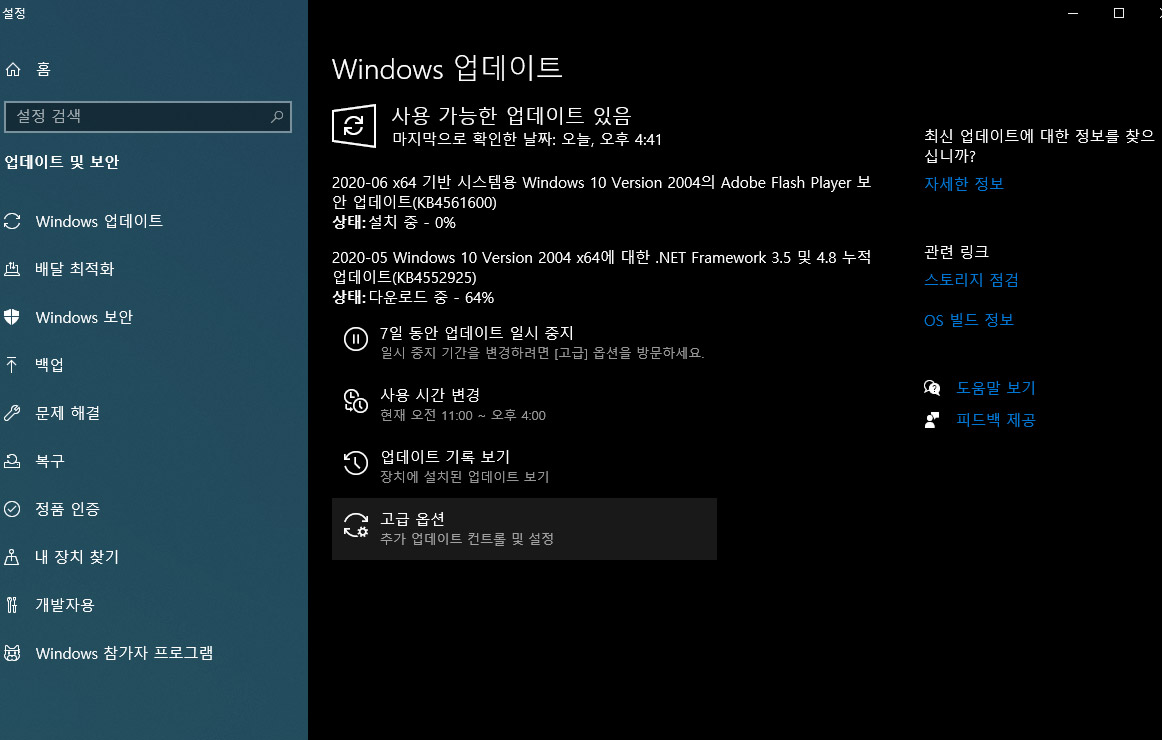Viewport: 1162px width, 740px height.
Task: Open 고급 옵션 settings
Action: 524,529
